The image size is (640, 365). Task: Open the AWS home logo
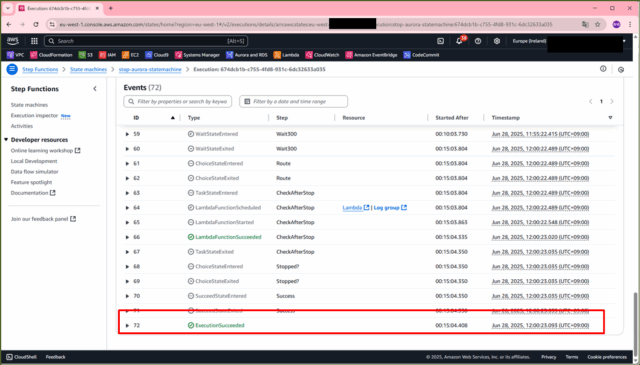coord(13,41)
